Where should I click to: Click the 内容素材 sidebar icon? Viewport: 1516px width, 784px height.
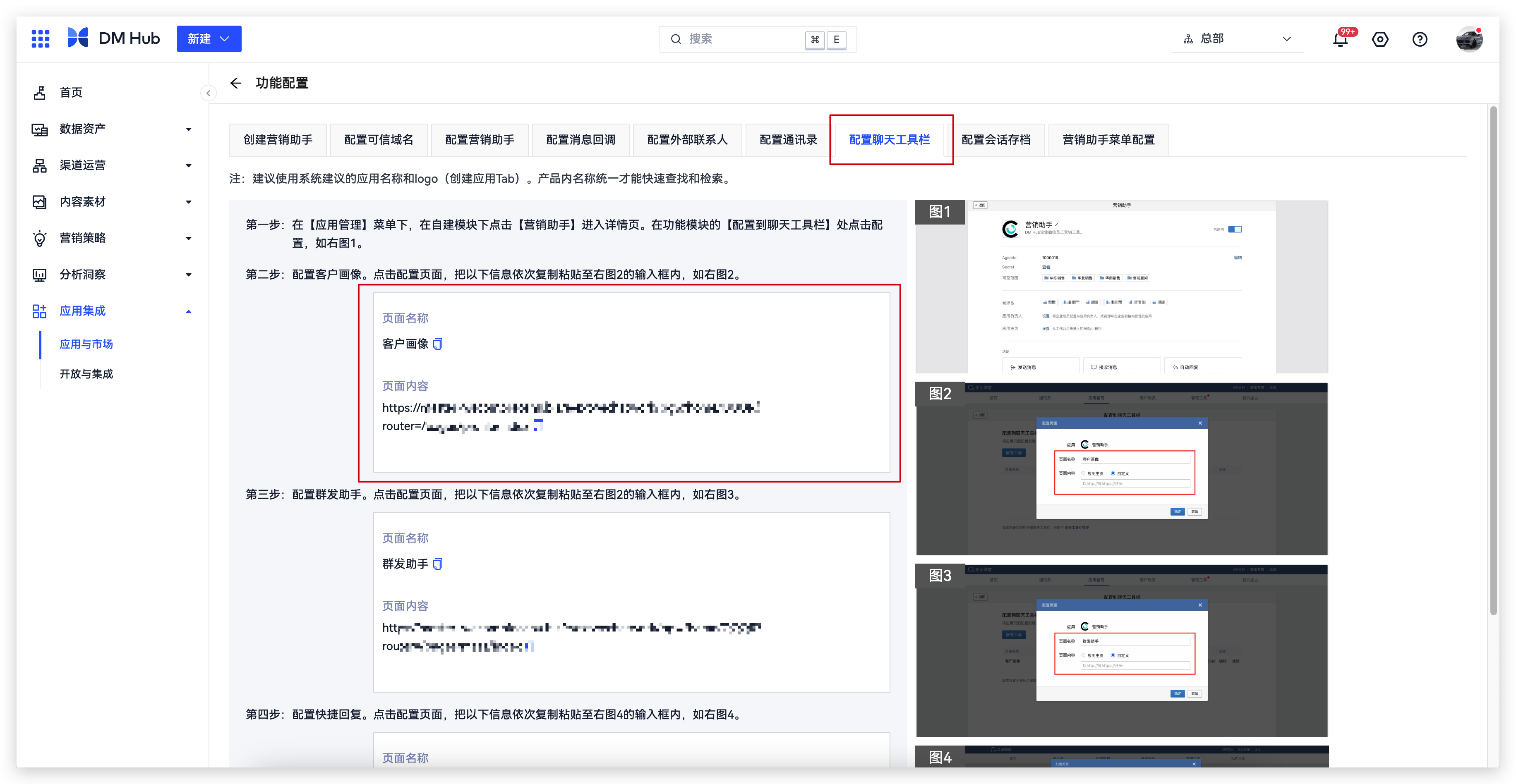coord(39,202)
